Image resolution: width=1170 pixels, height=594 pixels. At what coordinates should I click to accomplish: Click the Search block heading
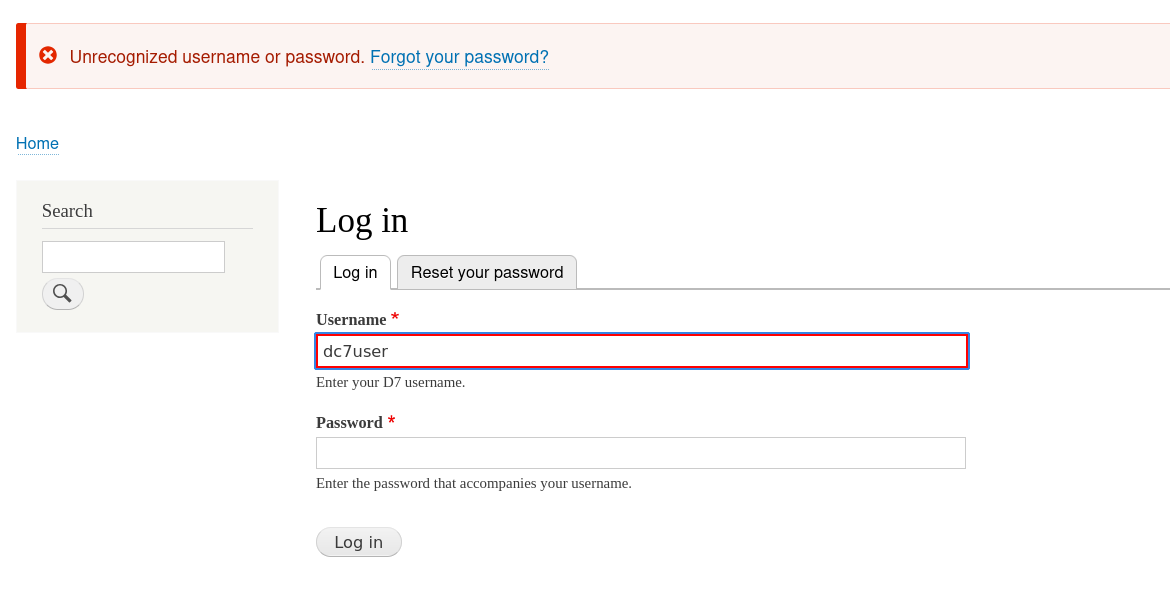point(67,211)
